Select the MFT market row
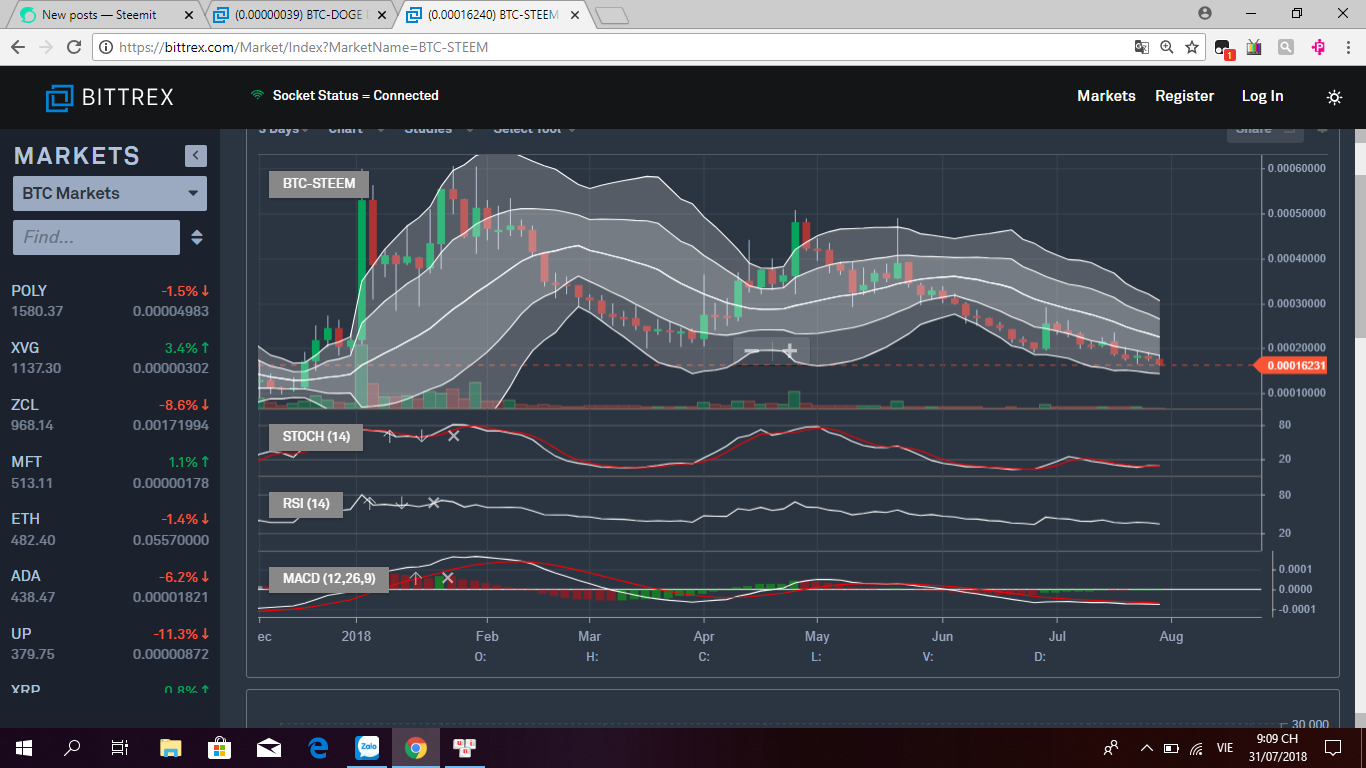 (110, 472)
